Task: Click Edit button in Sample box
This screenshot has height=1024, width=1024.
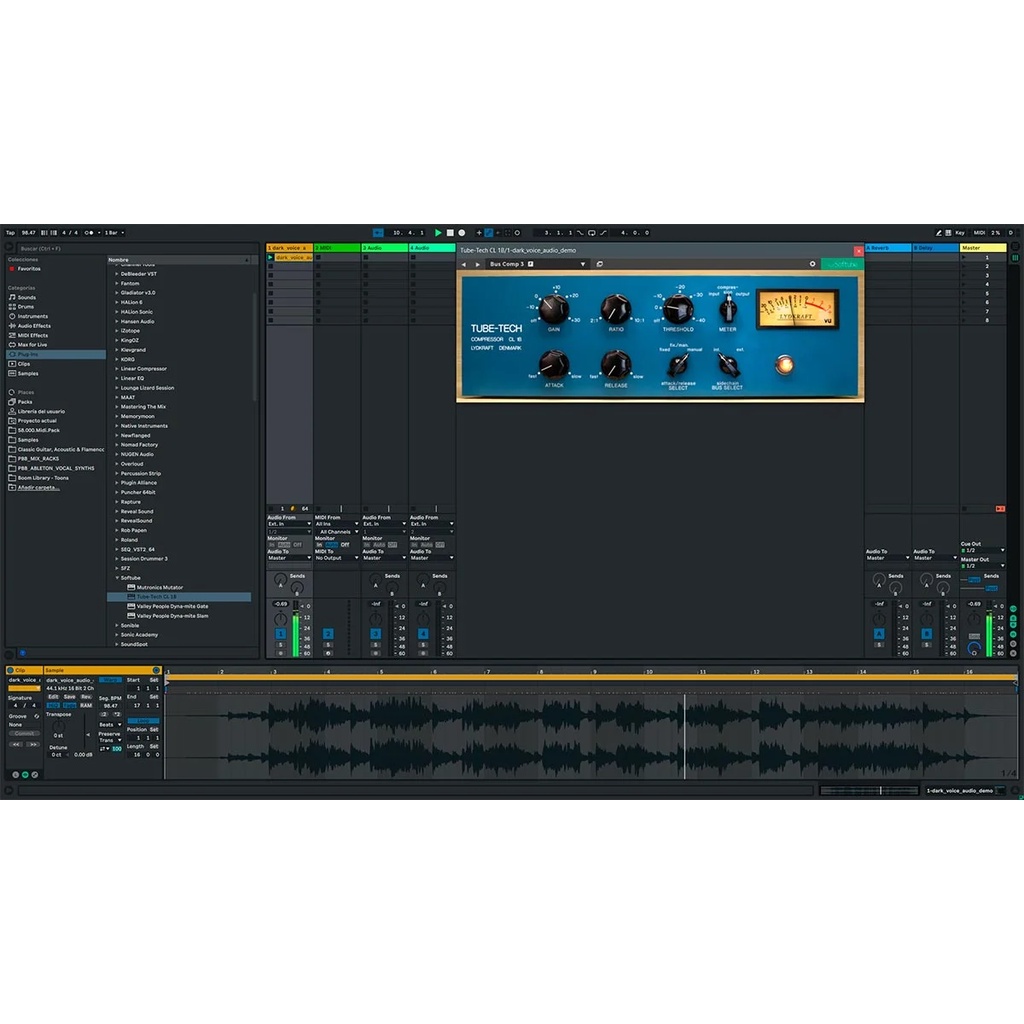Action: tap(54, 697)
